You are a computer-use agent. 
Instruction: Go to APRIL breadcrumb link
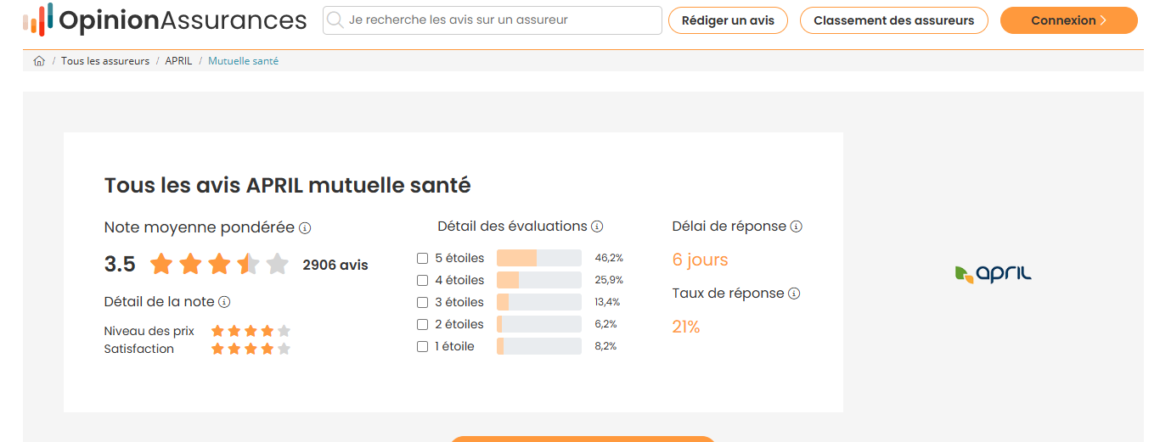click(178, 61)
